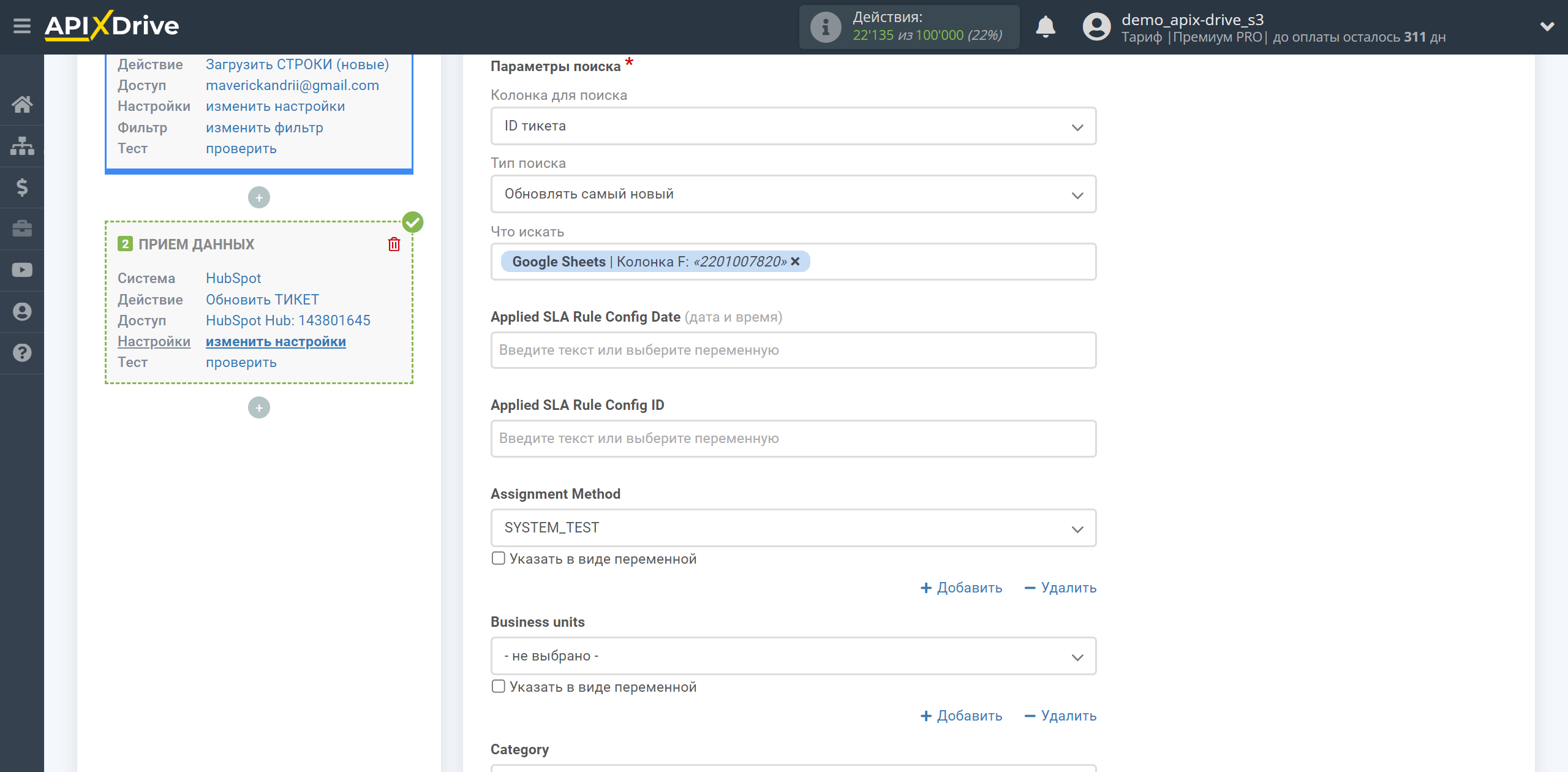Click проверить in HubSpot block
The image size is (1568, 772).
point(241,362)
